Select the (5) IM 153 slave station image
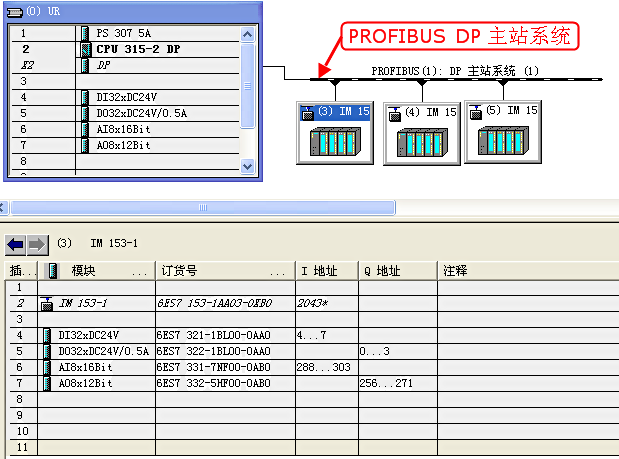Screen dimensions: 619x459 [x=503, y=141]
